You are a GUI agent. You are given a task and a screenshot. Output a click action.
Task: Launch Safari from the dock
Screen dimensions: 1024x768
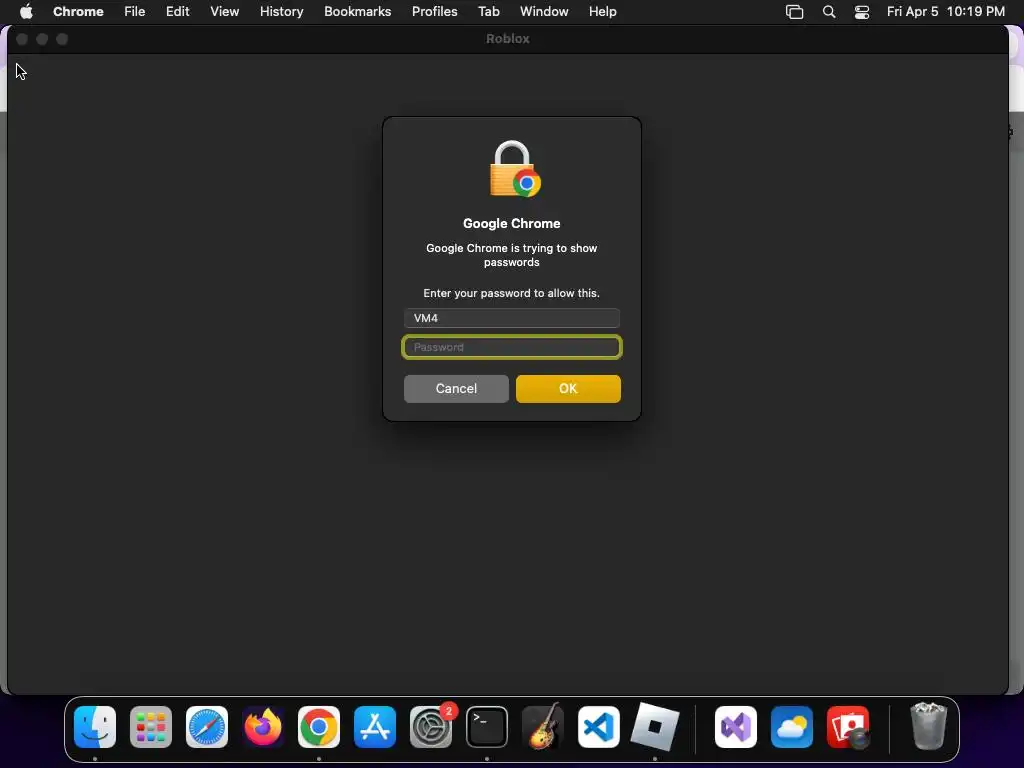coord(207,727)
